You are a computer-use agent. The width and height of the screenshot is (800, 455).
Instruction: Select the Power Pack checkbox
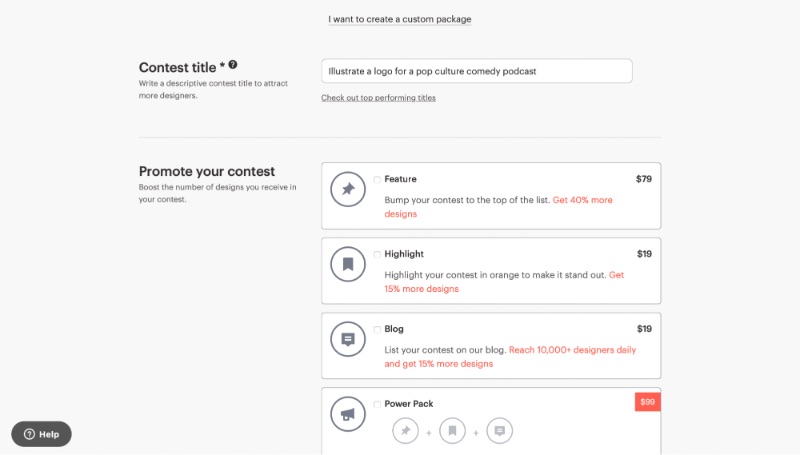tap(377, 405)
